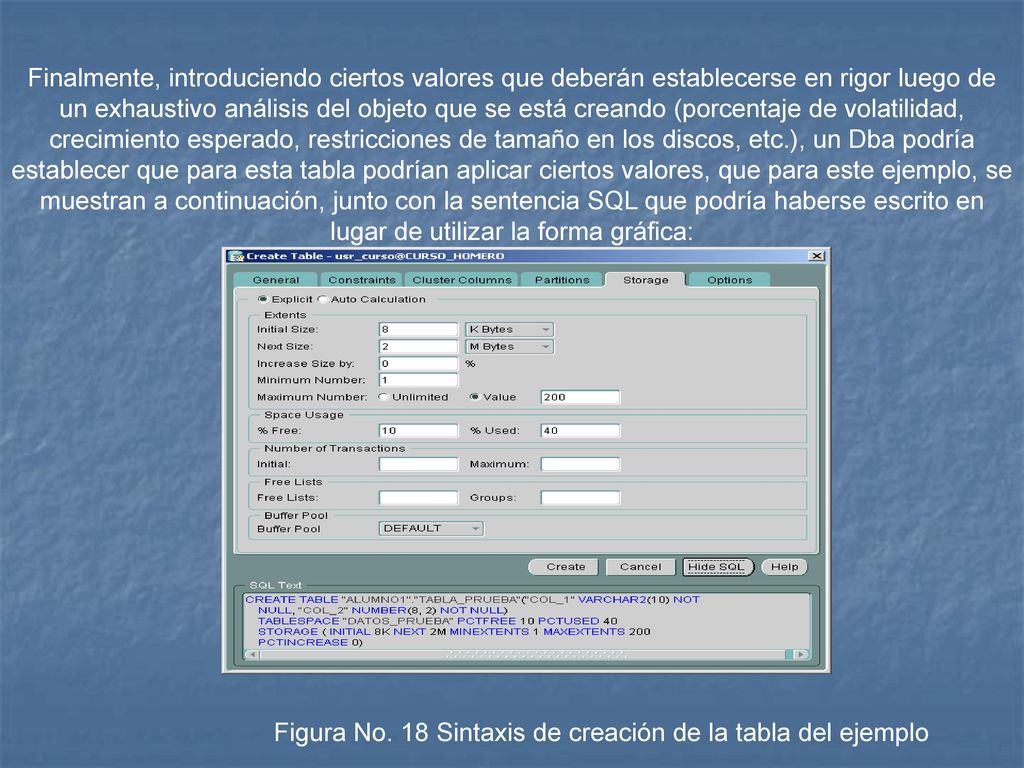The width and height of the screenshot is (1024, 768).
Task: Click the % Free field
Action: coord(419,430)
